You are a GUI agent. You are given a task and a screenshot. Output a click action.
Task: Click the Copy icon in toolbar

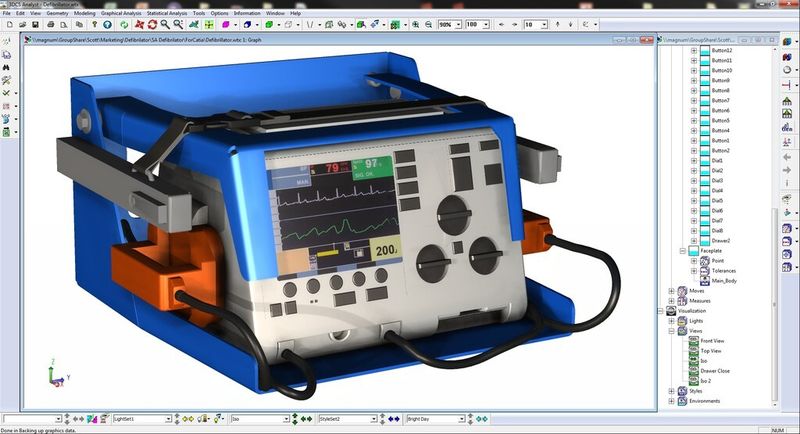(x=79, y=24)
